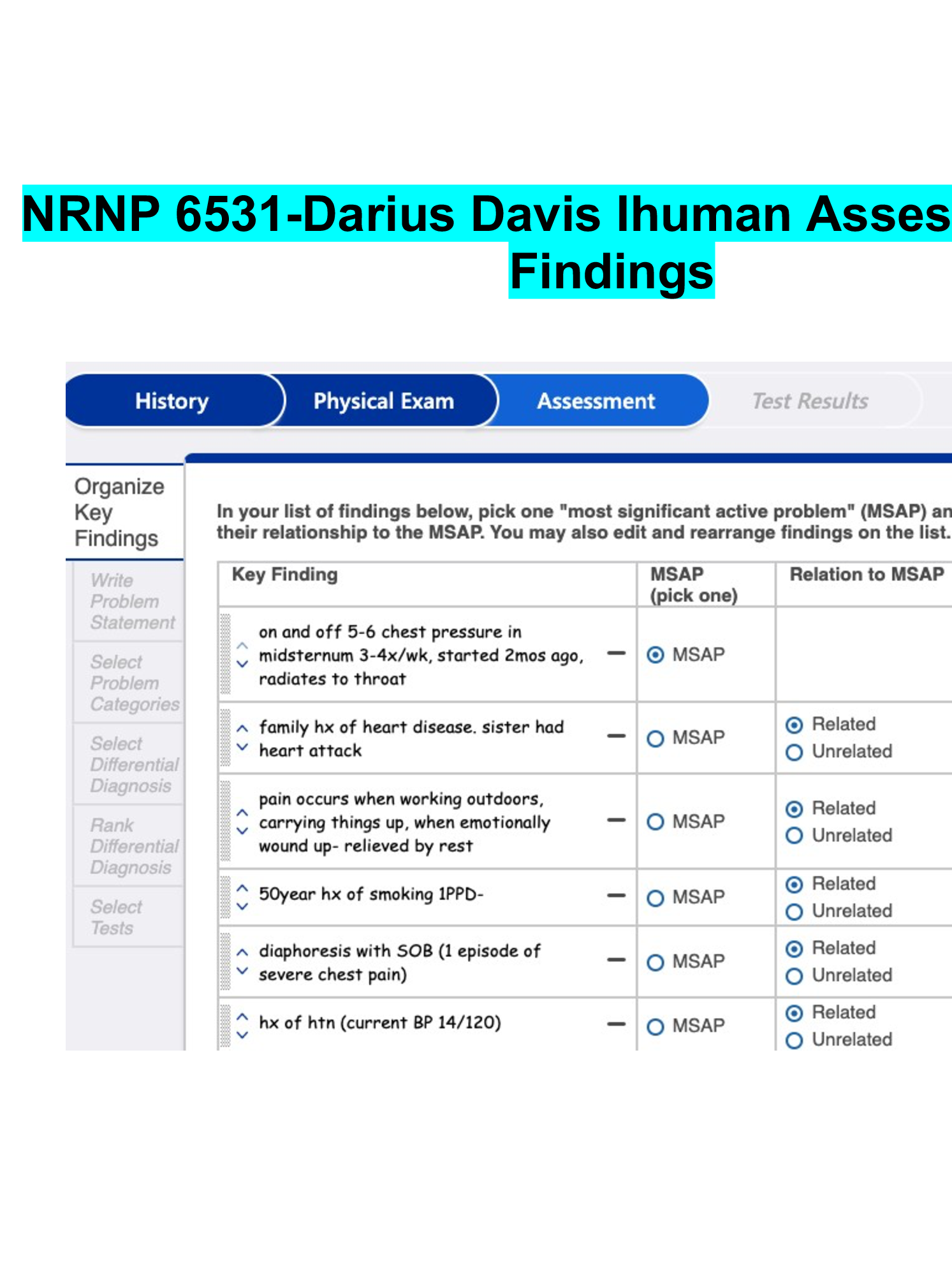This screenshot has width=952, height=1270.
Task: Move diaphoresis finding down with chevron
Action: click(242, 971)
